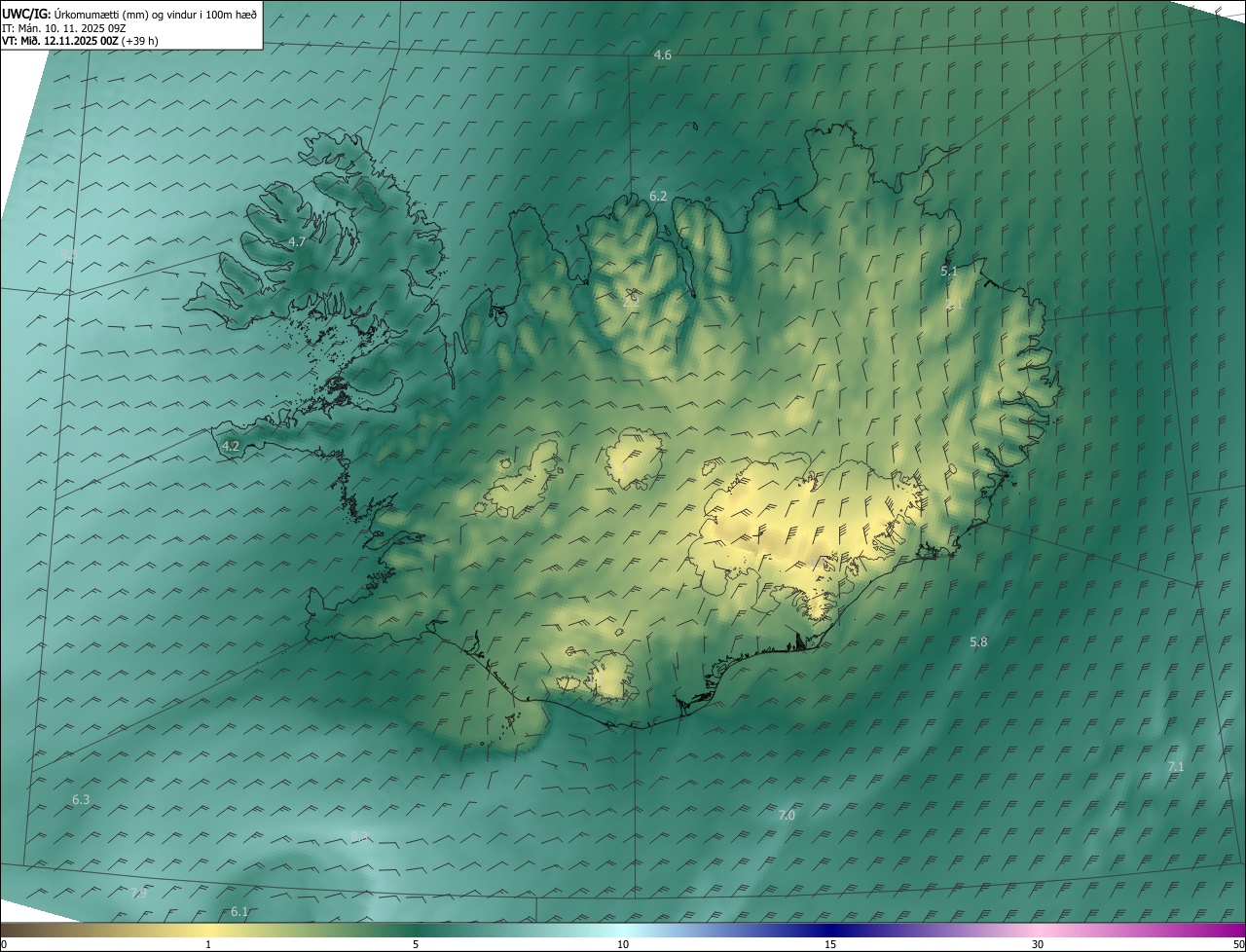
Task: Click the "50" tick on colour scale
Action: (x=1238, y=945)
